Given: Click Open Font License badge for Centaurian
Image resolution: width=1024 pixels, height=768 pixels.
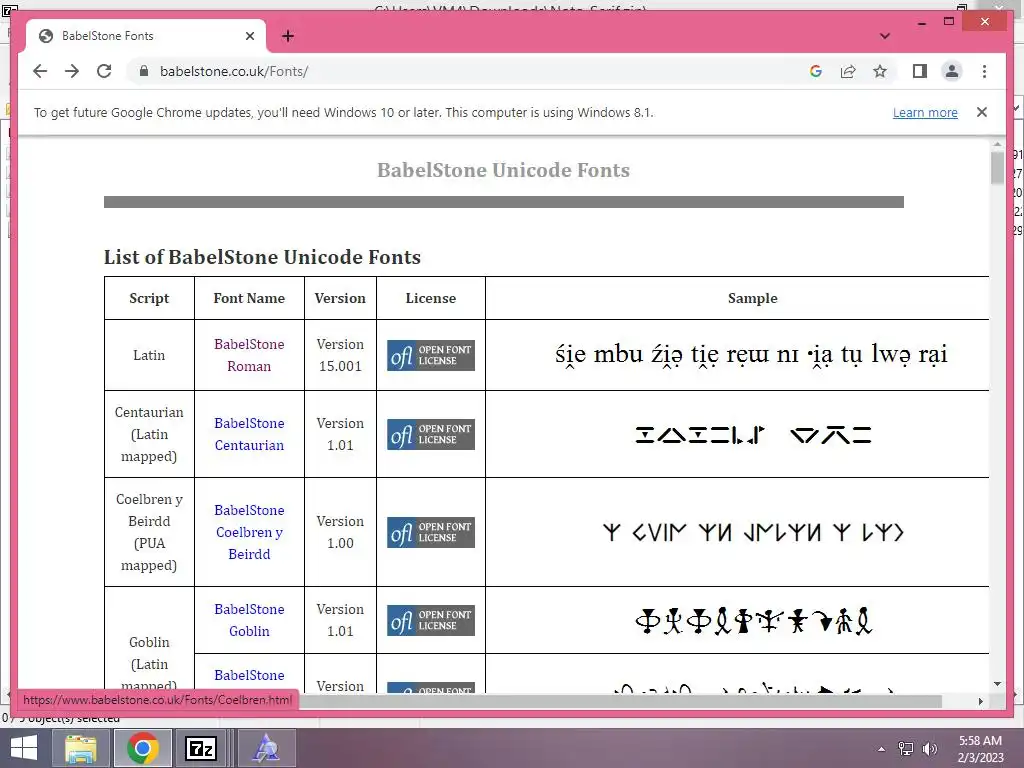Looking at the screenshot, I should coord(430,434).
